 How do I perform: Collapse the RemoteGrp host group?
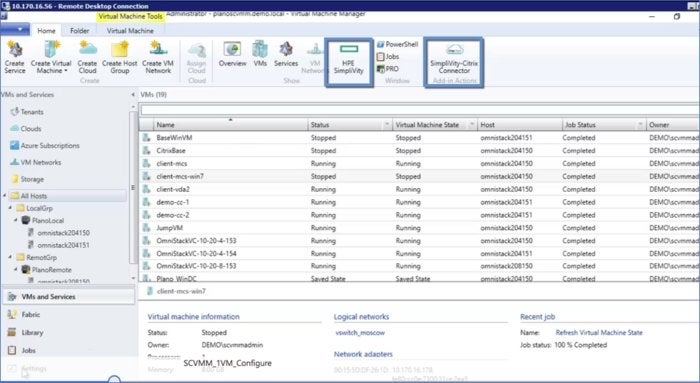10,257
